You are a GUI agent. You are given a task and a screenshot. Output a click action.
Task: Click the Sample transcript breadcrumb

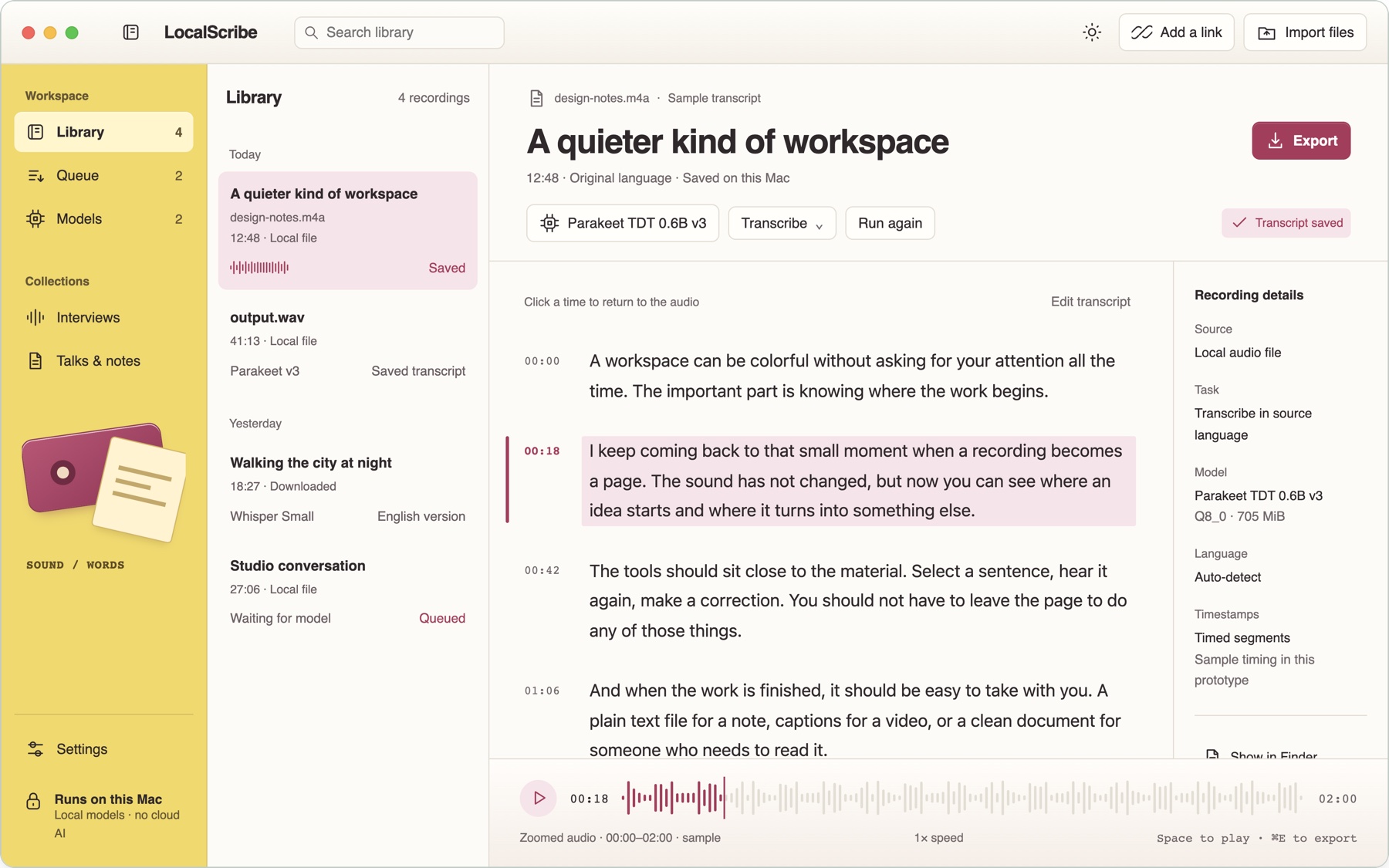click(714, 98)
